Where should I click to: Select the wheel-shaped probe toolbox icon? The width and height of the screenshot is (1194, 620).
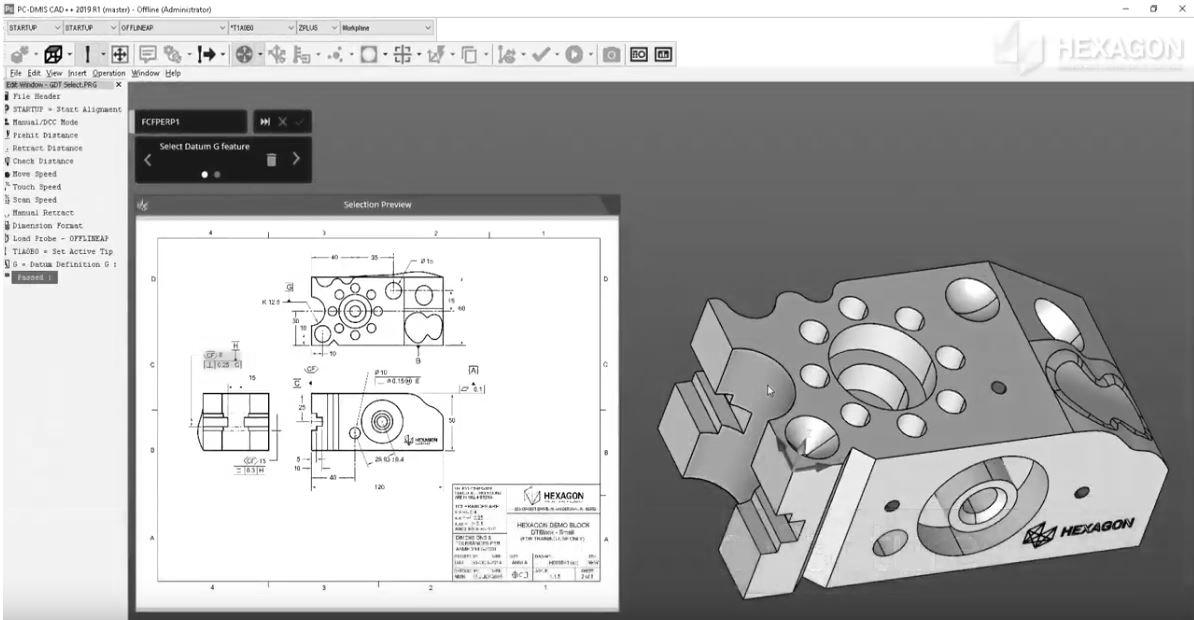coord(246,53)
